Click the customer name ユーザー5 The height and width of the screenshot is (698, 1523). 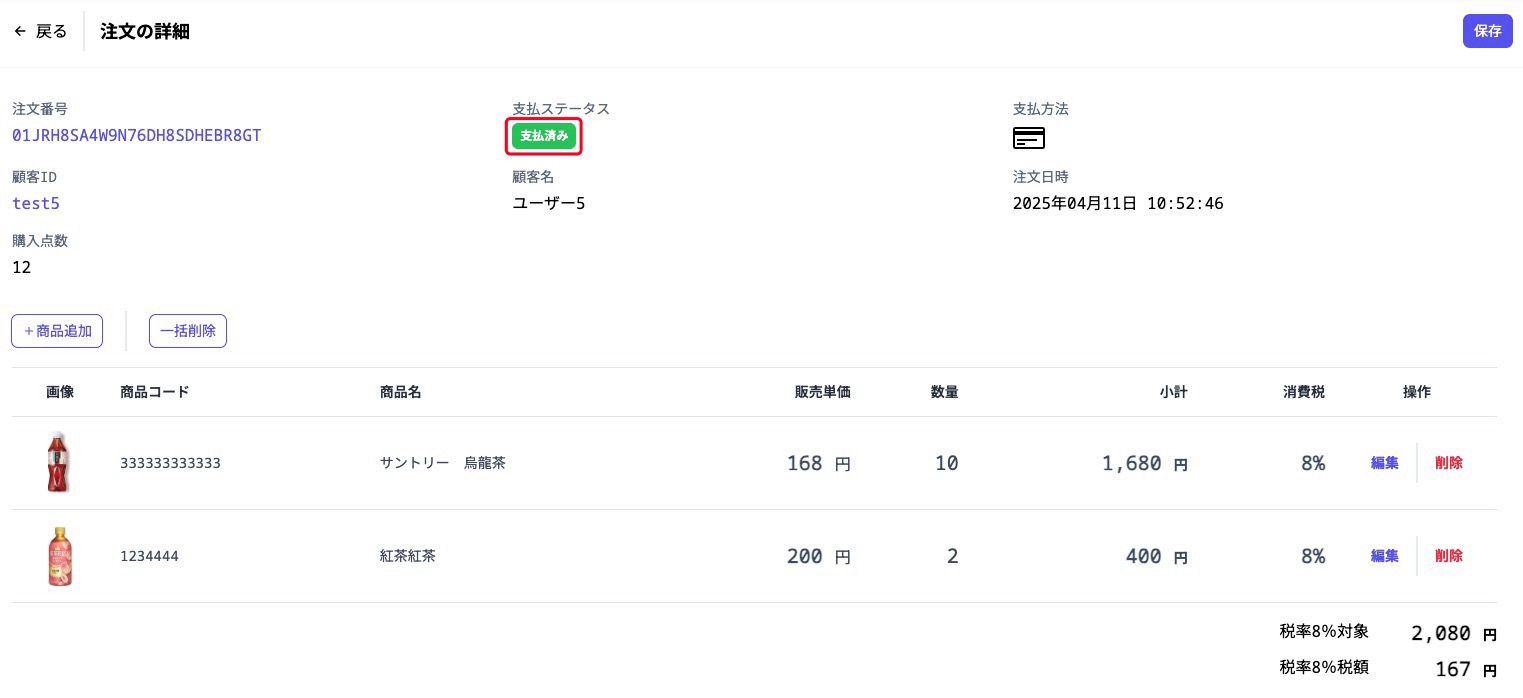[548, 203]
